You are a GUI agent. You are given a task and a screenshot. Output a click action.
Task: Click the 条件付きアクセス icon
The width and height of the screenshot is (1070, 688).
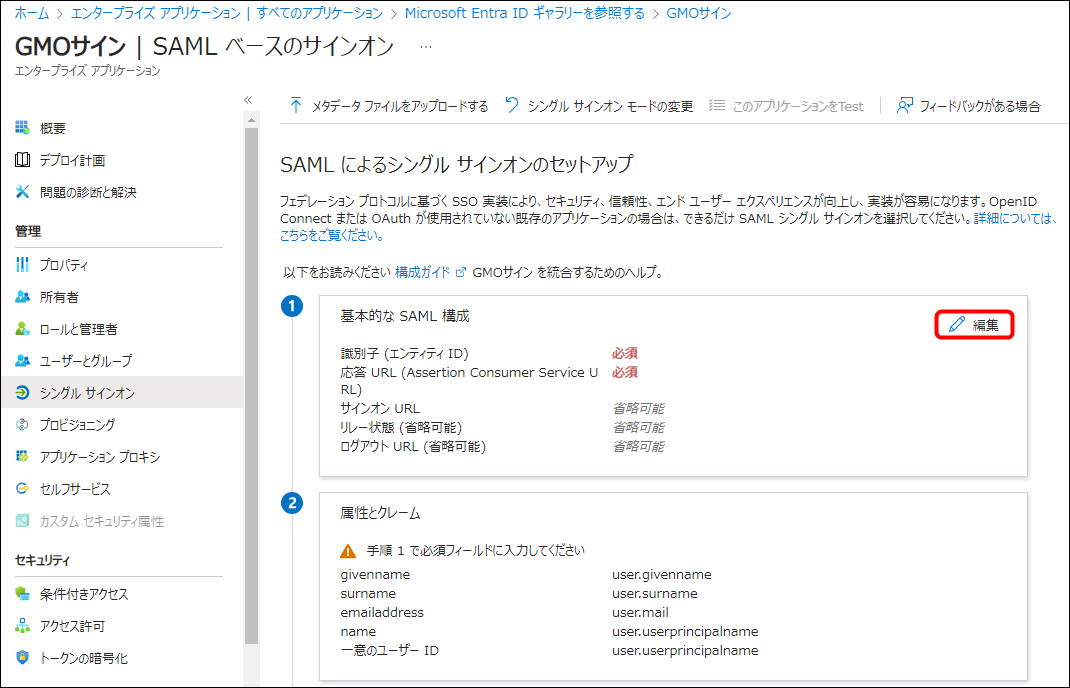tap(23, 594)
